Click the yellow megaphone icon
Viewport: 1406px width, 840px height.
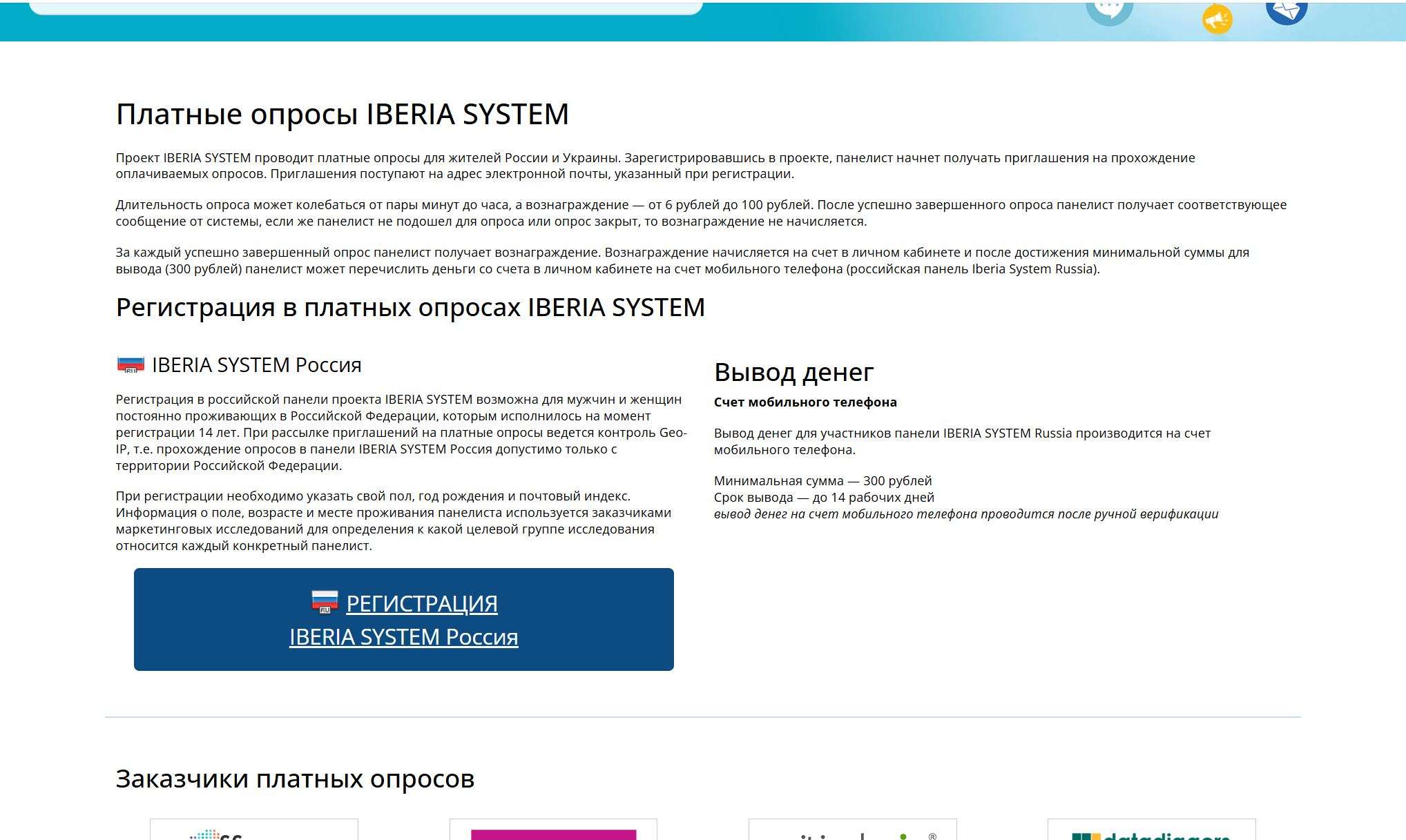[x=1217, y=19]
